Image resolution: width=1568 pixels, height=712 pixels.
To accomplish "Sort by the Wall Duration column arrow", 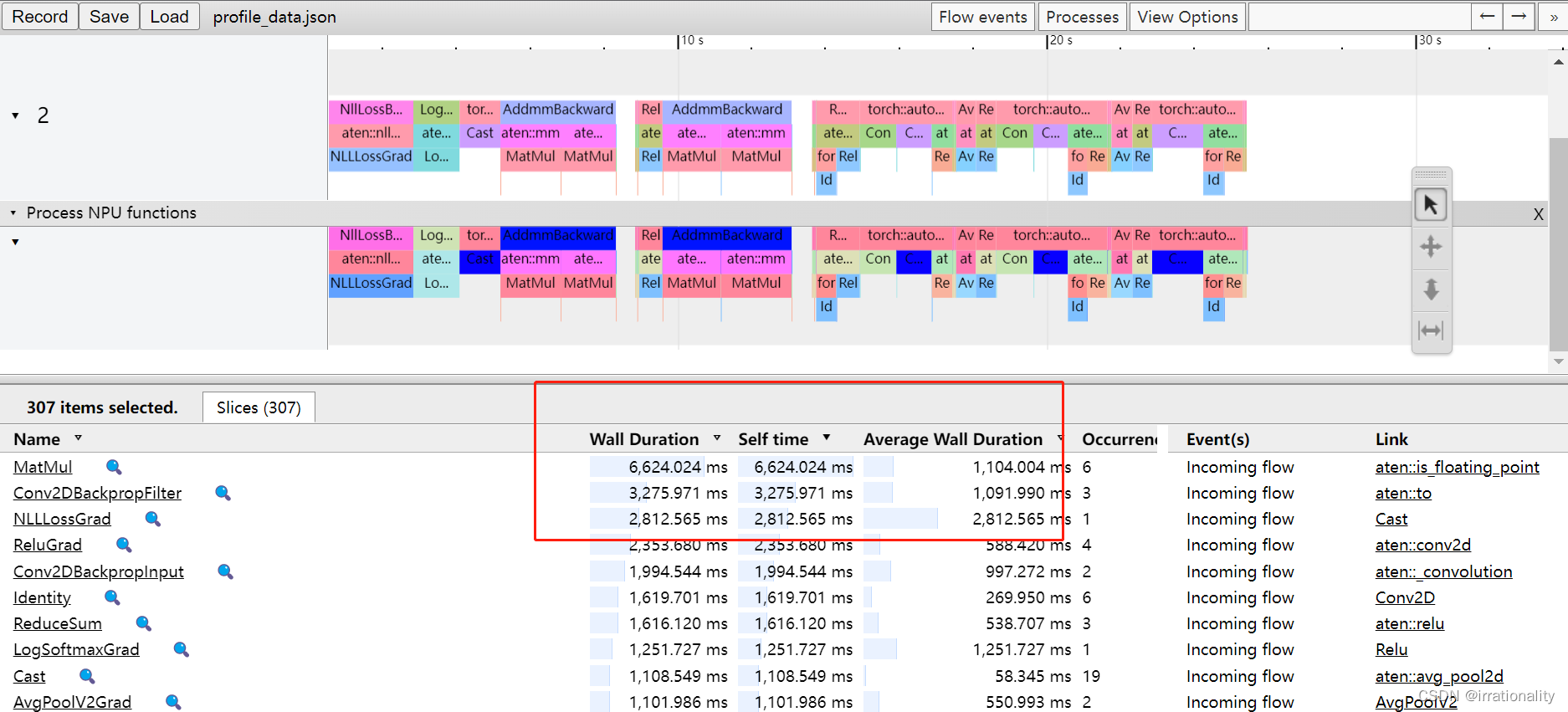I will 717,438.
